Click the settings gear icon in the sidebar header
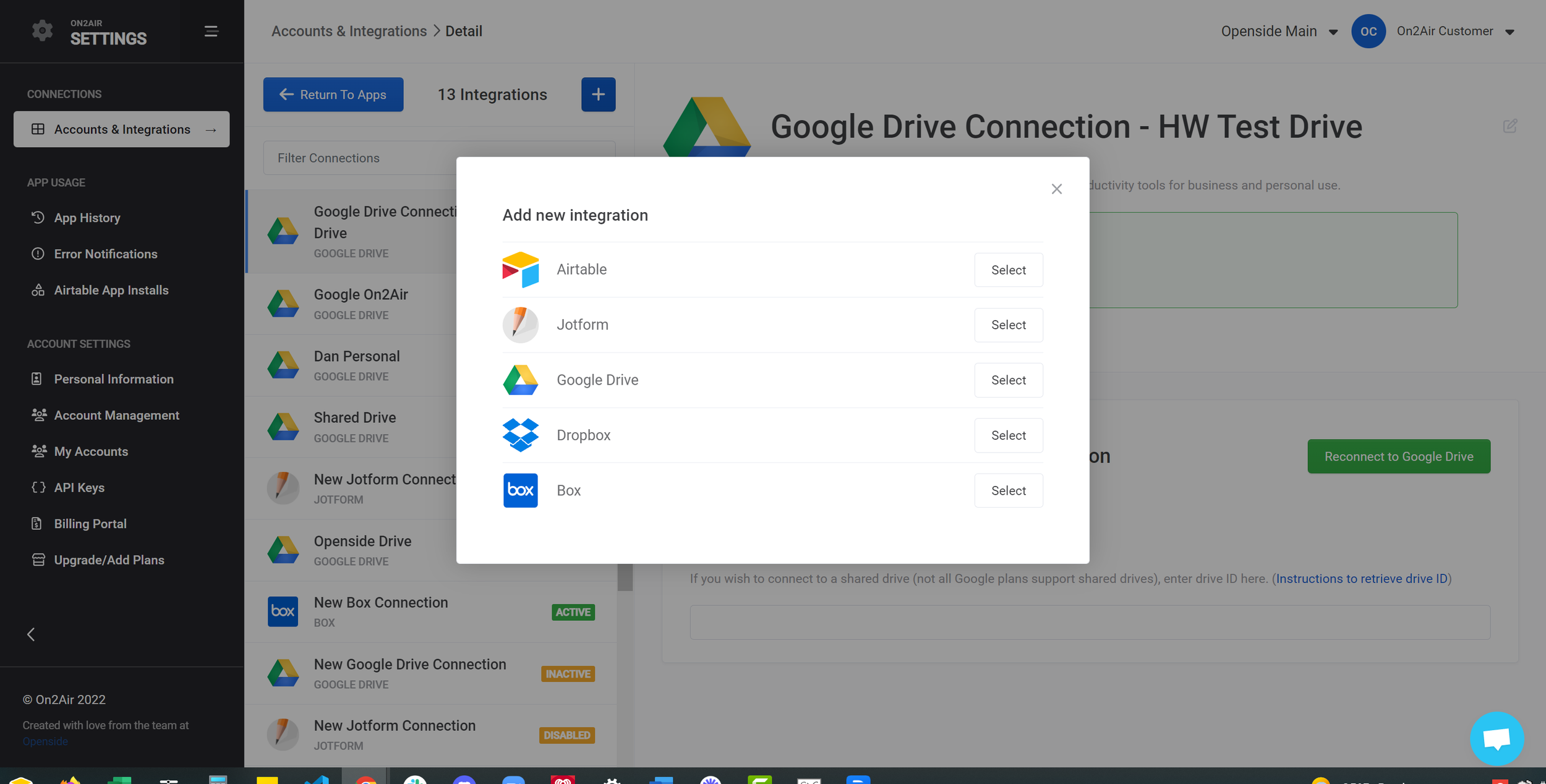This screenshot has width=1546, height=784. click(42, 31)
